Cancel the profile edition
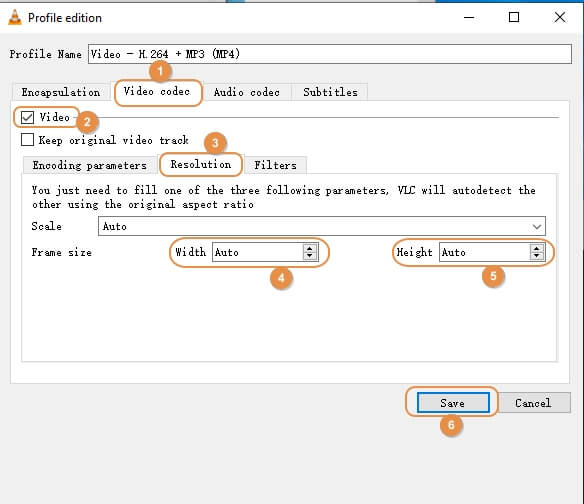Screen dimensions: 584x504 533,403
